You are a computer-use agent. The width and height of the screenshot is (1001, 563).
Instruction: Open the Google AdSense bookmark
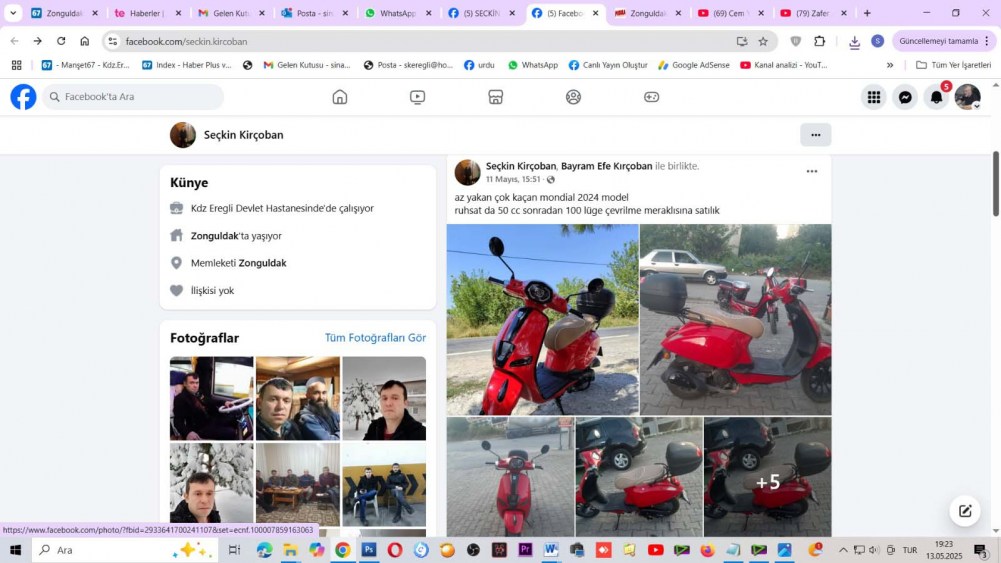693,65
